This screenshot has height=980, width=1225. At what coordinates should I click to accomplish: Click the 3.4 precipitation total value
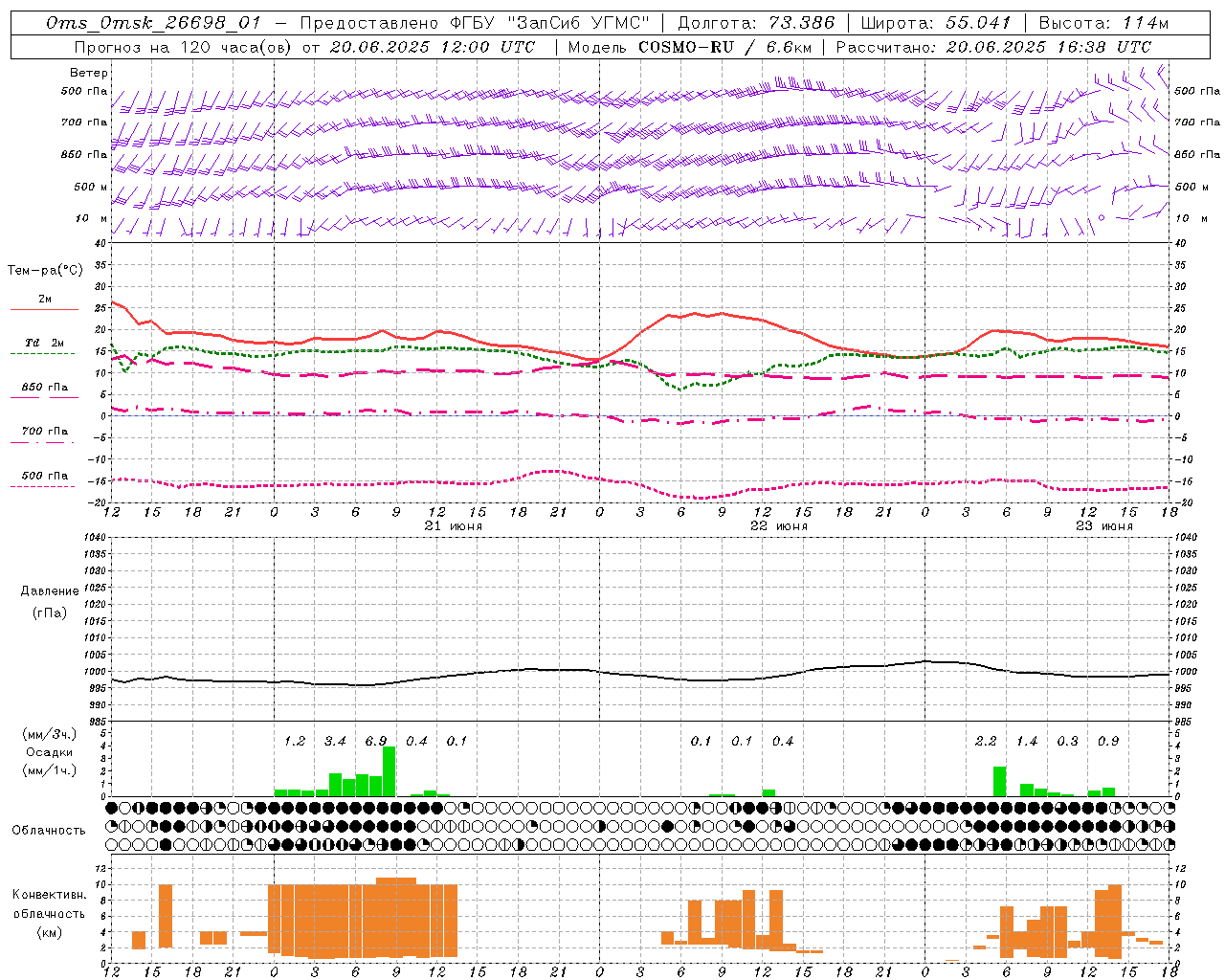(335, 741)
